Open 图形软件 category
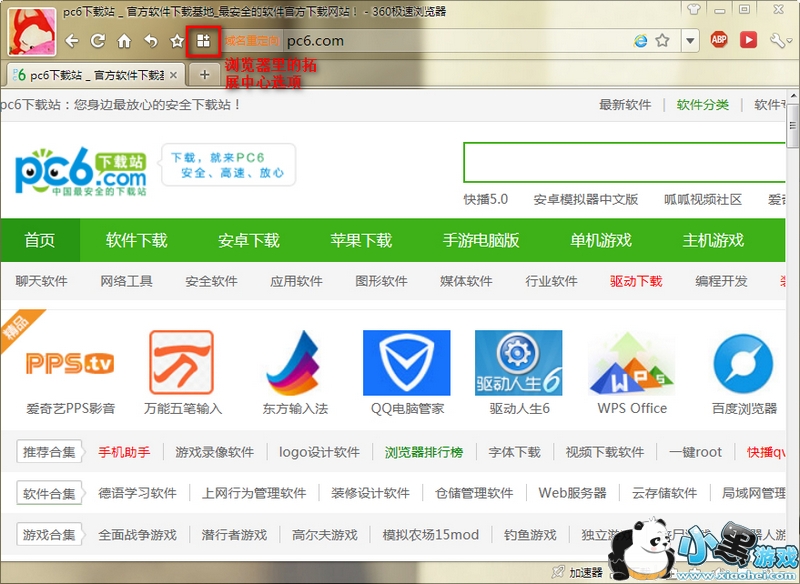Screen dimensions: 800x584 [x=381, y=281]
